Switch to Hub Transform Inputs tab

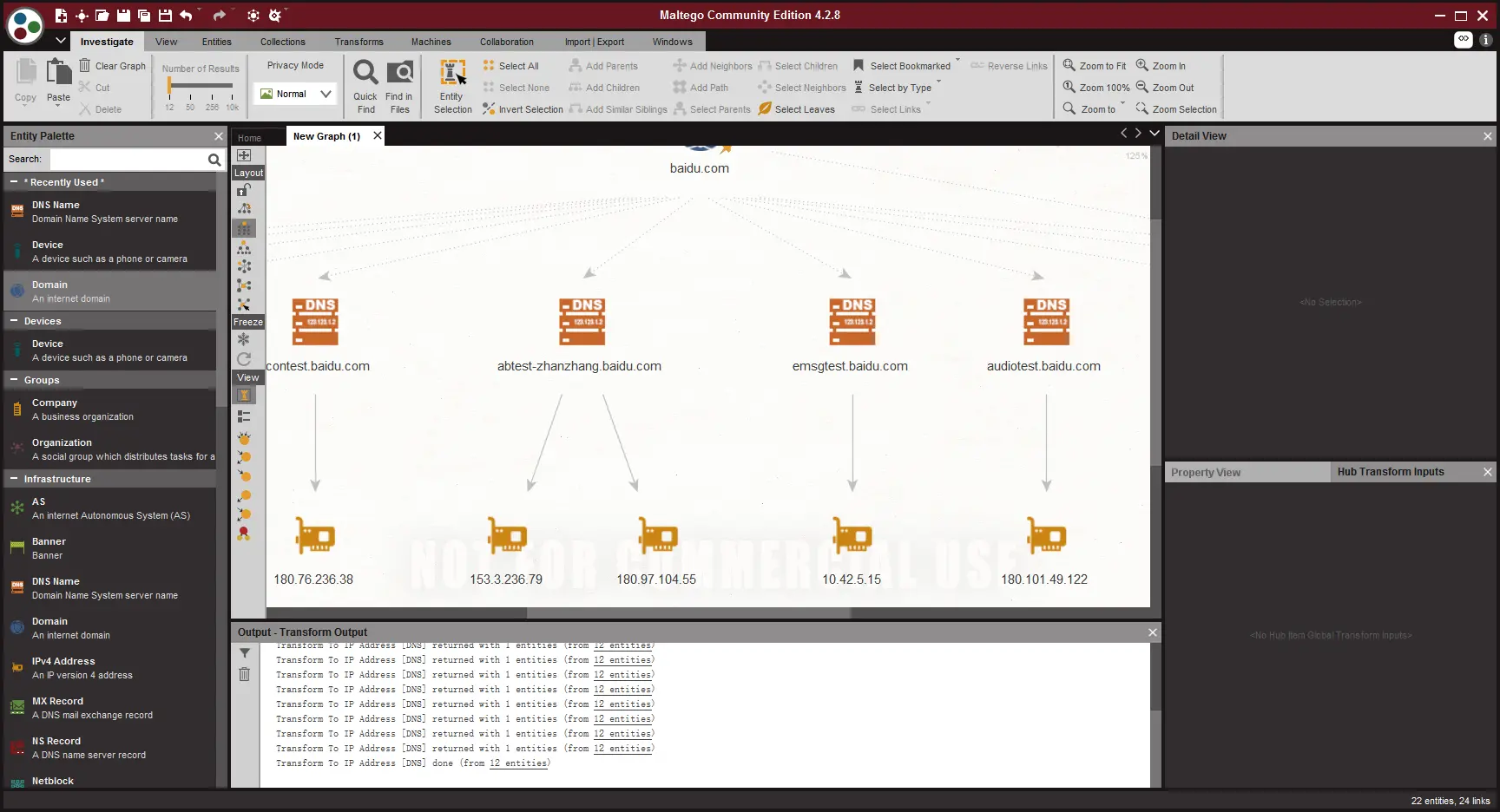tap(1391, 472)
